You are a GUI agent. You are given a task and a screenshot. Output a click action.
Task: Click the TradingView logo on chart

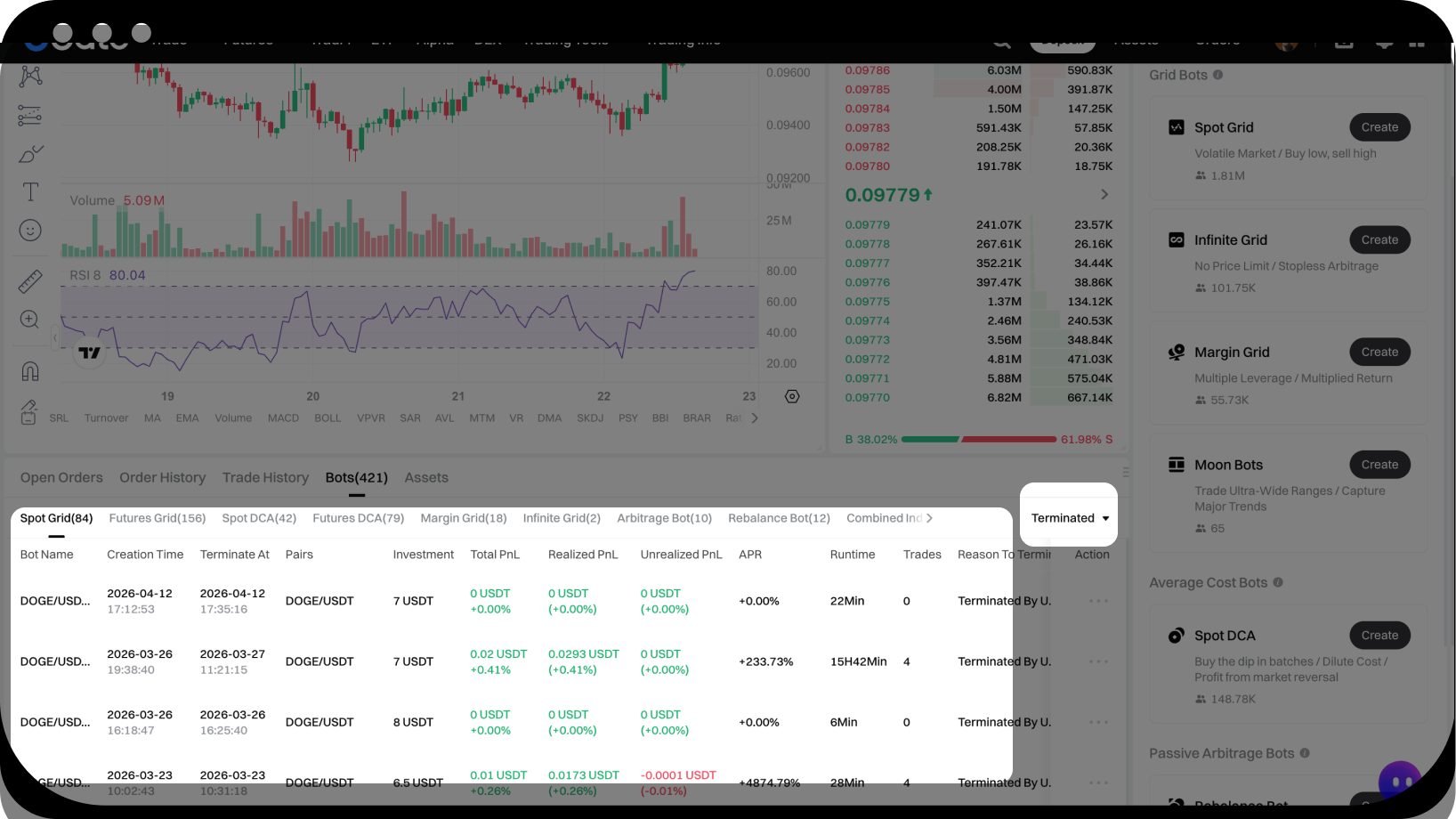point(89,353)
